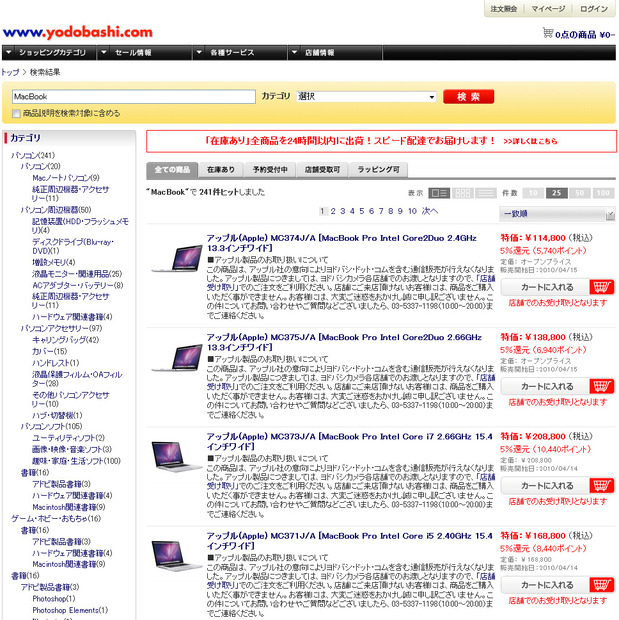Select the 在庫あり tab
Screen dimensions: 619x620
[221, 170]
